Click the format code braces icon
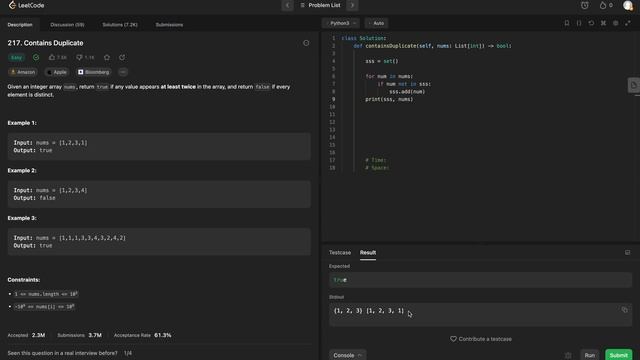The image size is (640, 360). point(579,23)
